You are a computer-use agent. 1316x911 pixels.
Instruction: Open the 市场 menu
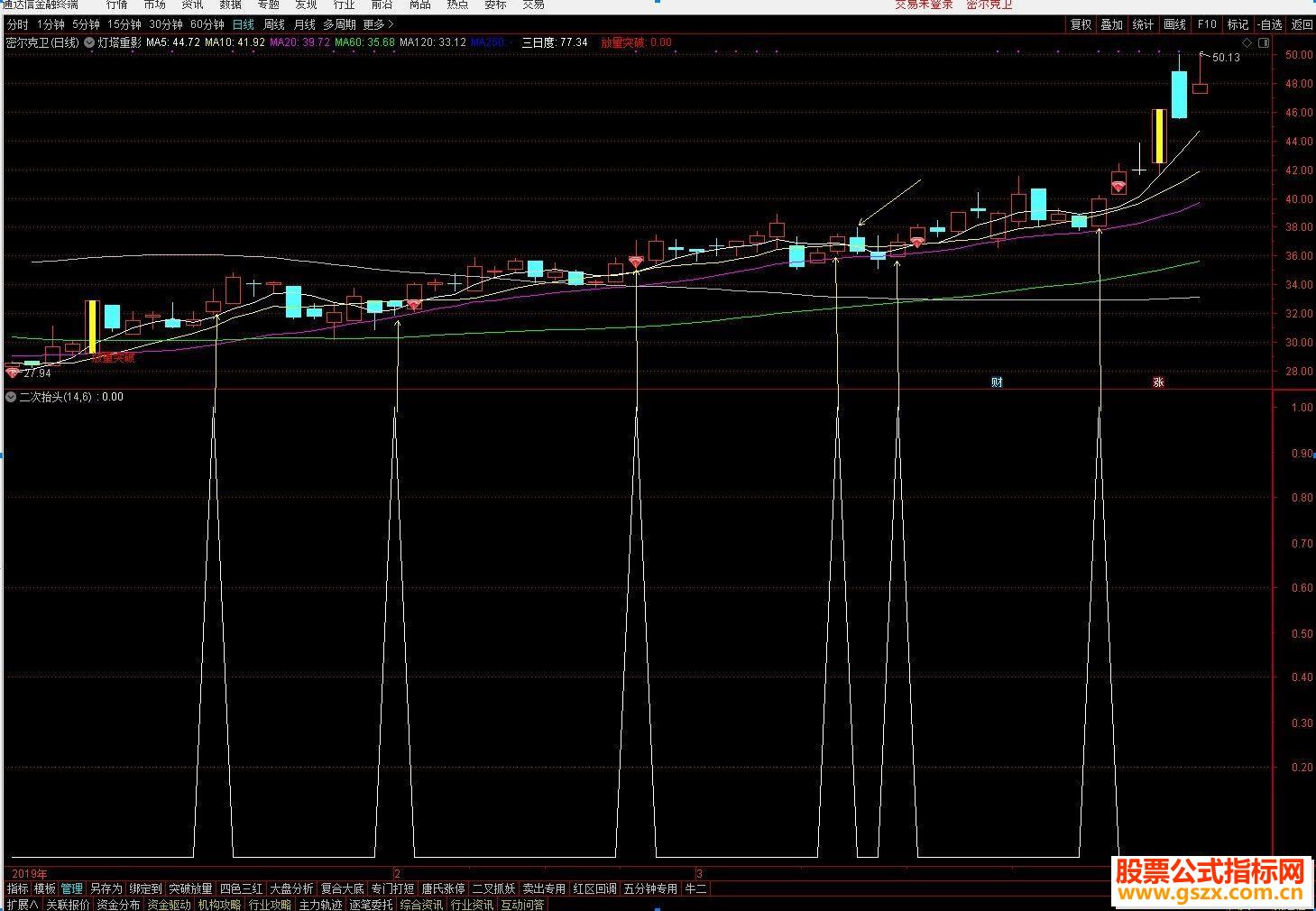click(154, 5)
